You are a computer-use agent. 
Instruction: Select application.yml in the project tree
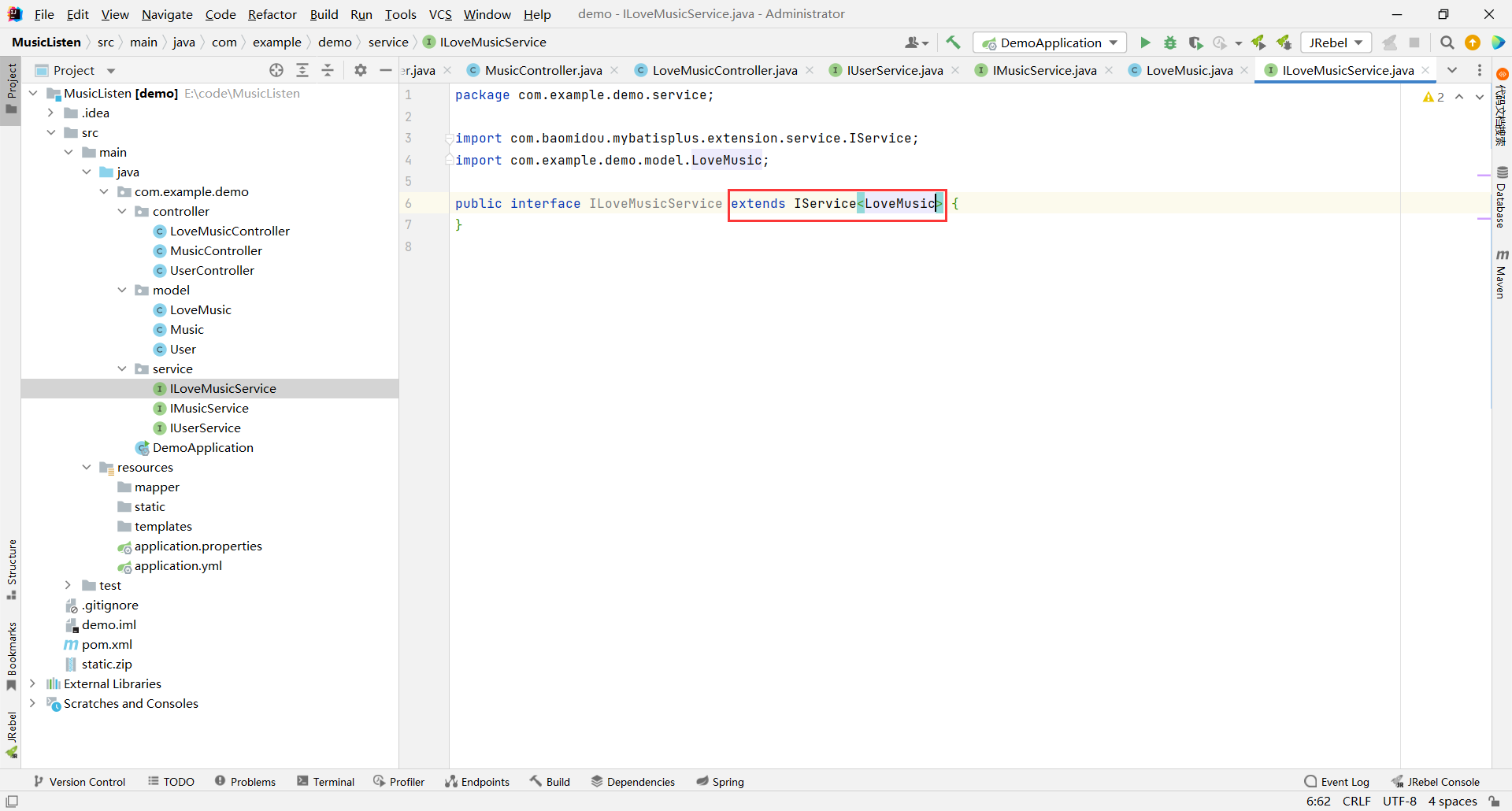pos(178,565)
